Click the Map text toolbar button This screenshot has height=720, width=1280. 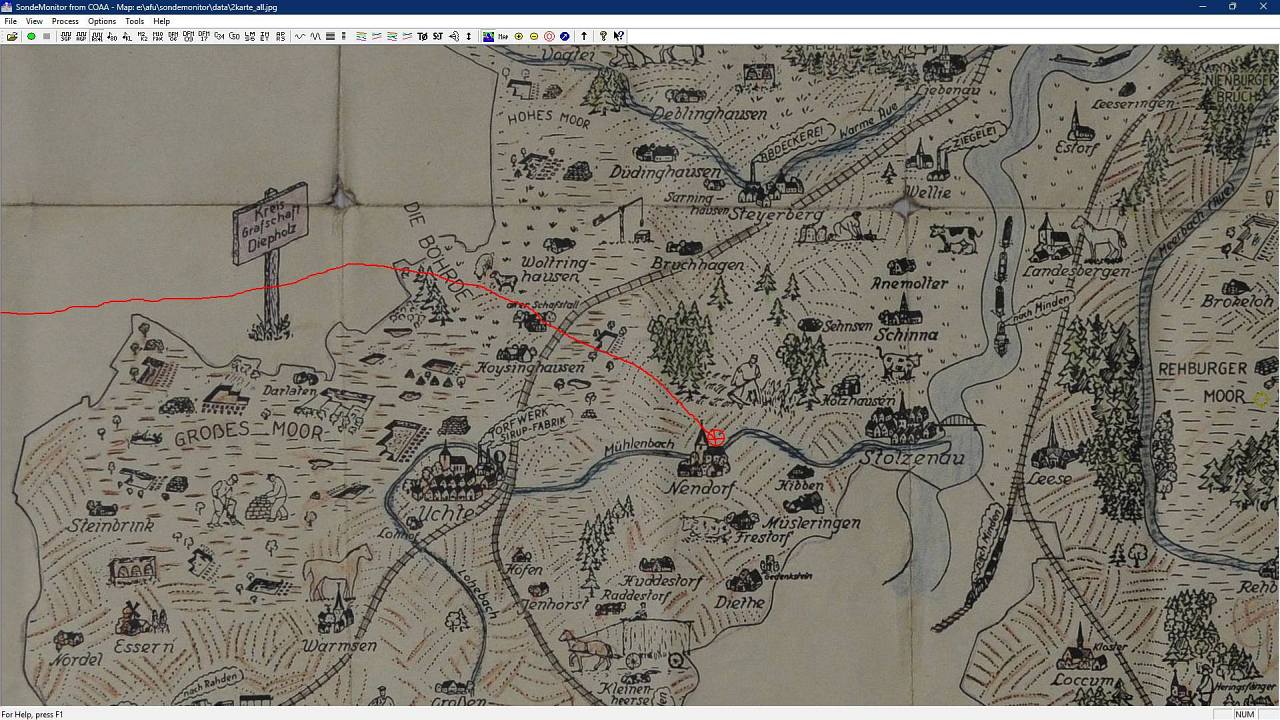click(x=503, y=36)
